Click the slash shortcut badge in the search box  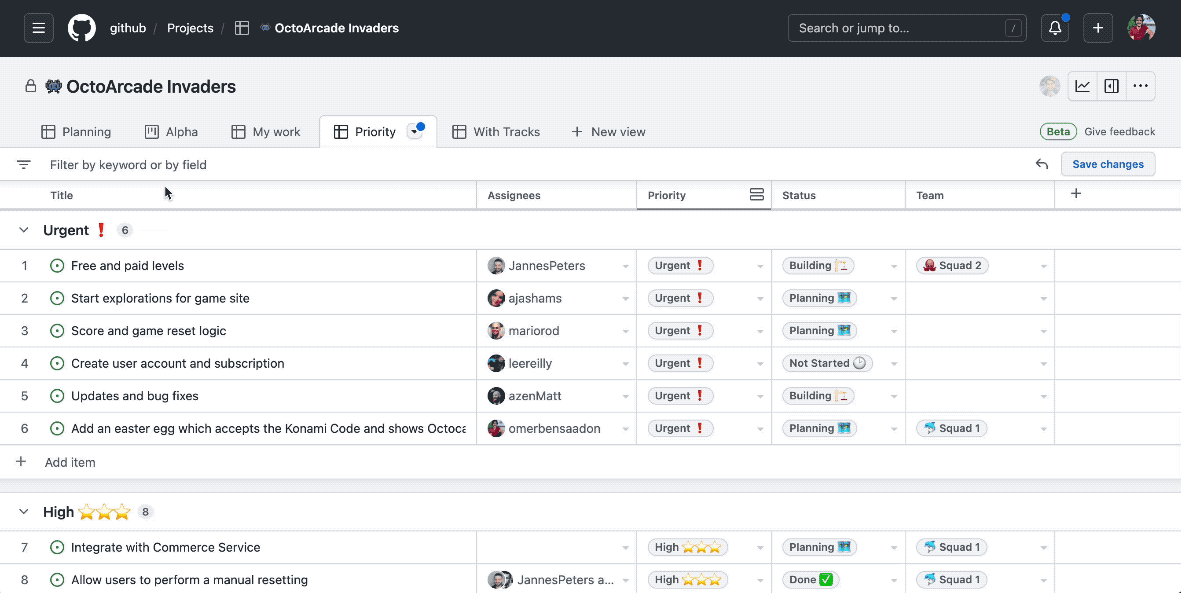(x=1014, y=29)
